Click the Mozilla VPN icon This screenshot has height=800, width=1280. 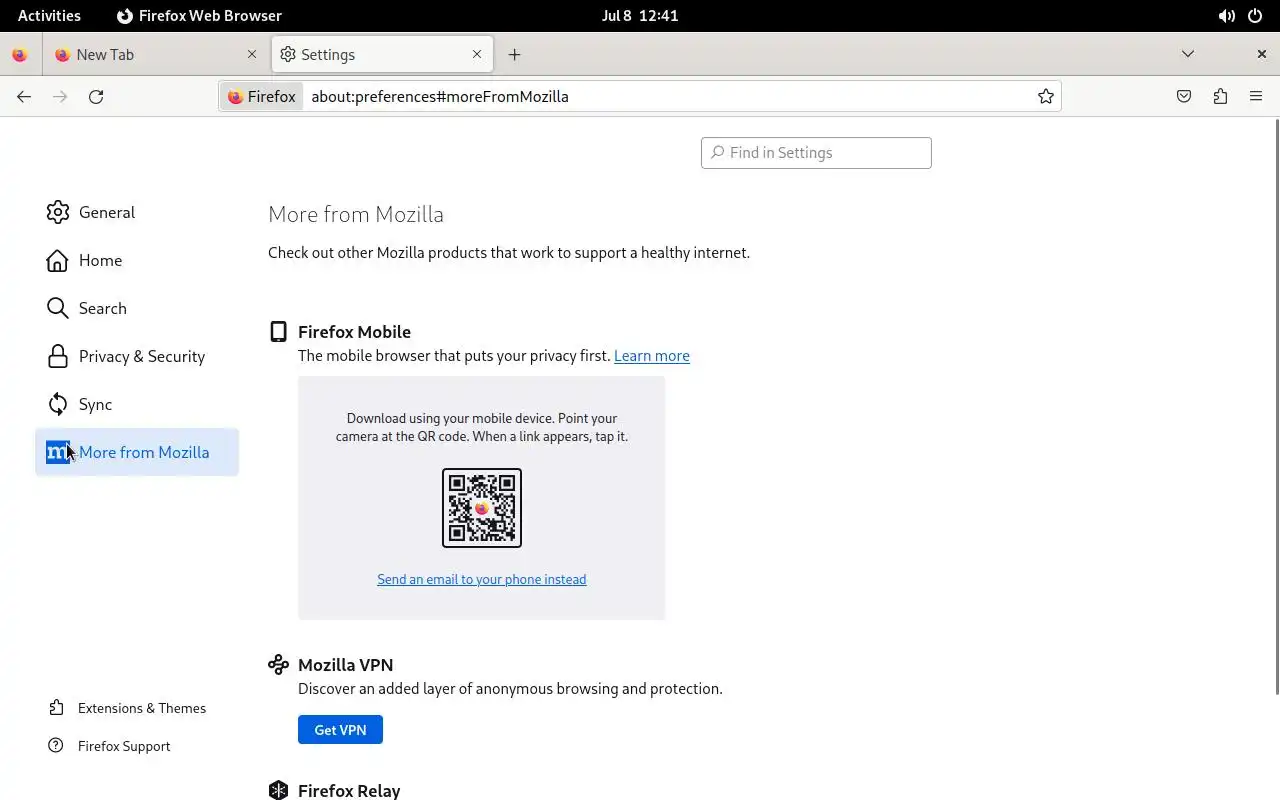pyautogui.click(x=279, y=665)
